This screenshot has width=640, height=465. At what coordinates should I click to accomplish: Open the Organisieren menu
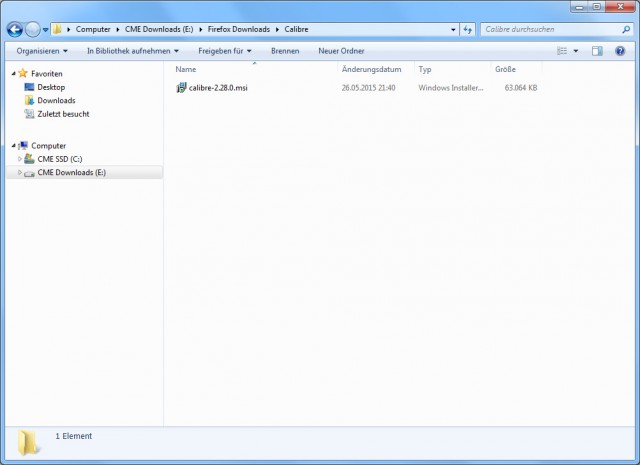click(42, 51)
